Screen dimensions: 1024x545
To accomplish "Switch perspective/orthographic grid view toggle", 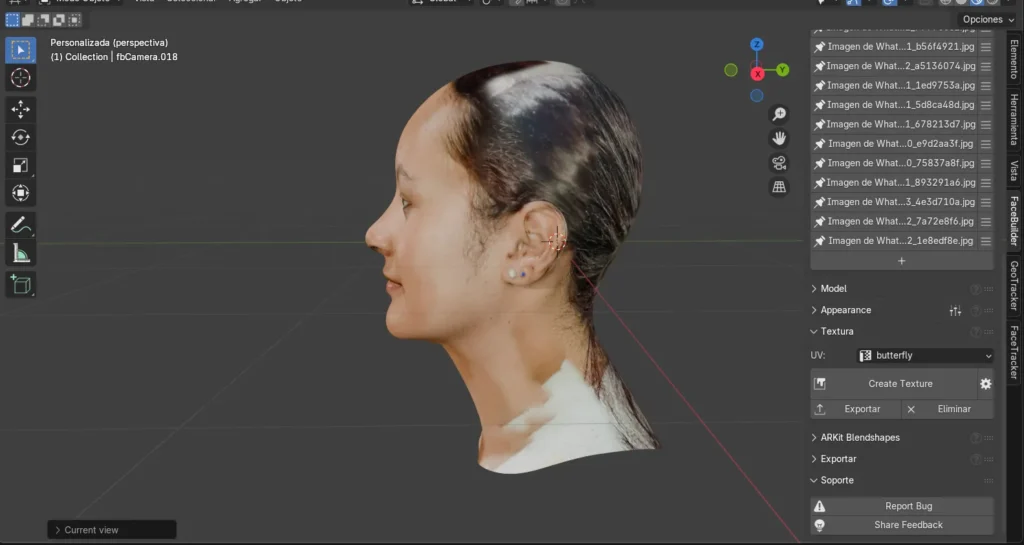I will pyautogui.click(x=779, y=187).
